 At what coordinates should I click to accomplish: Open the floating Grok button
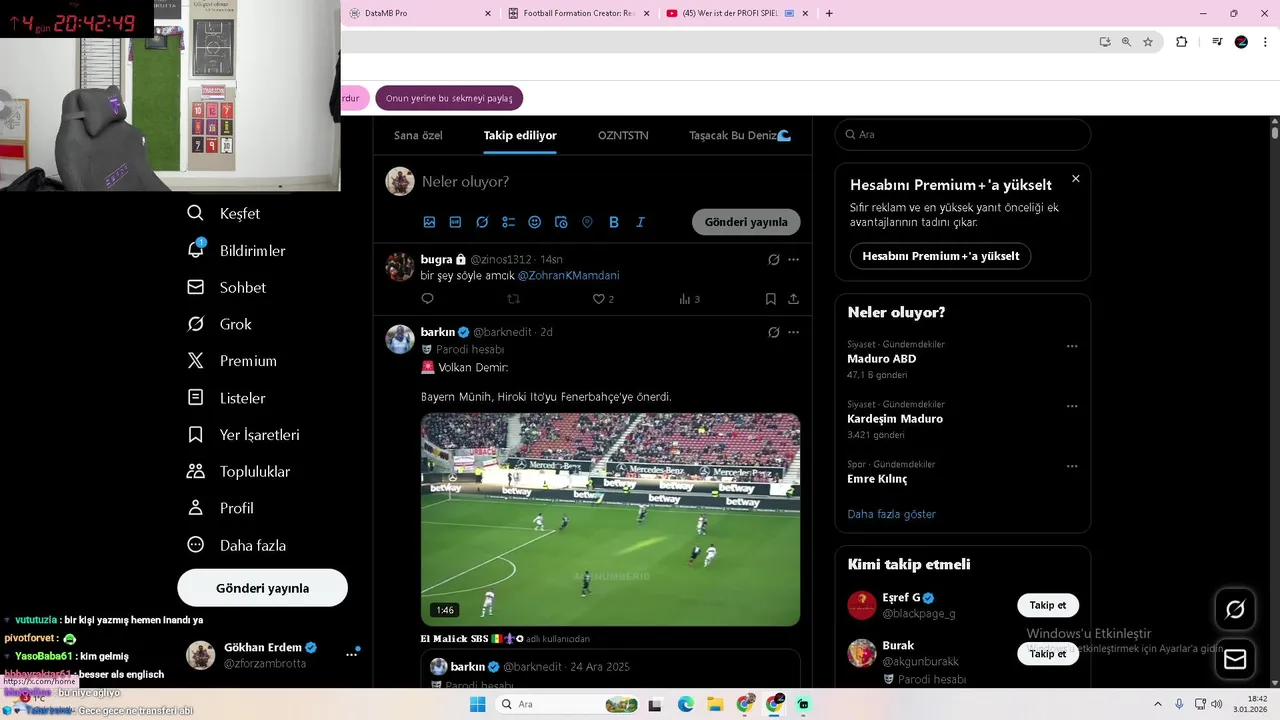pos(1235,609)
